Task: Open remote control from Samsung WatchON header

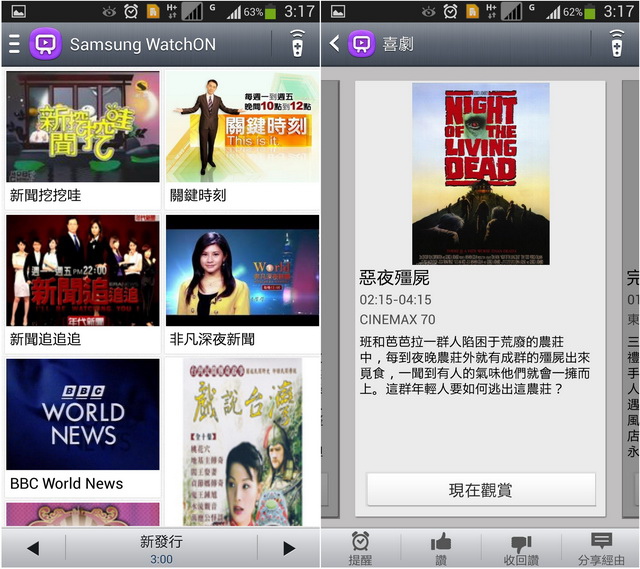Action: pos(298,44)
